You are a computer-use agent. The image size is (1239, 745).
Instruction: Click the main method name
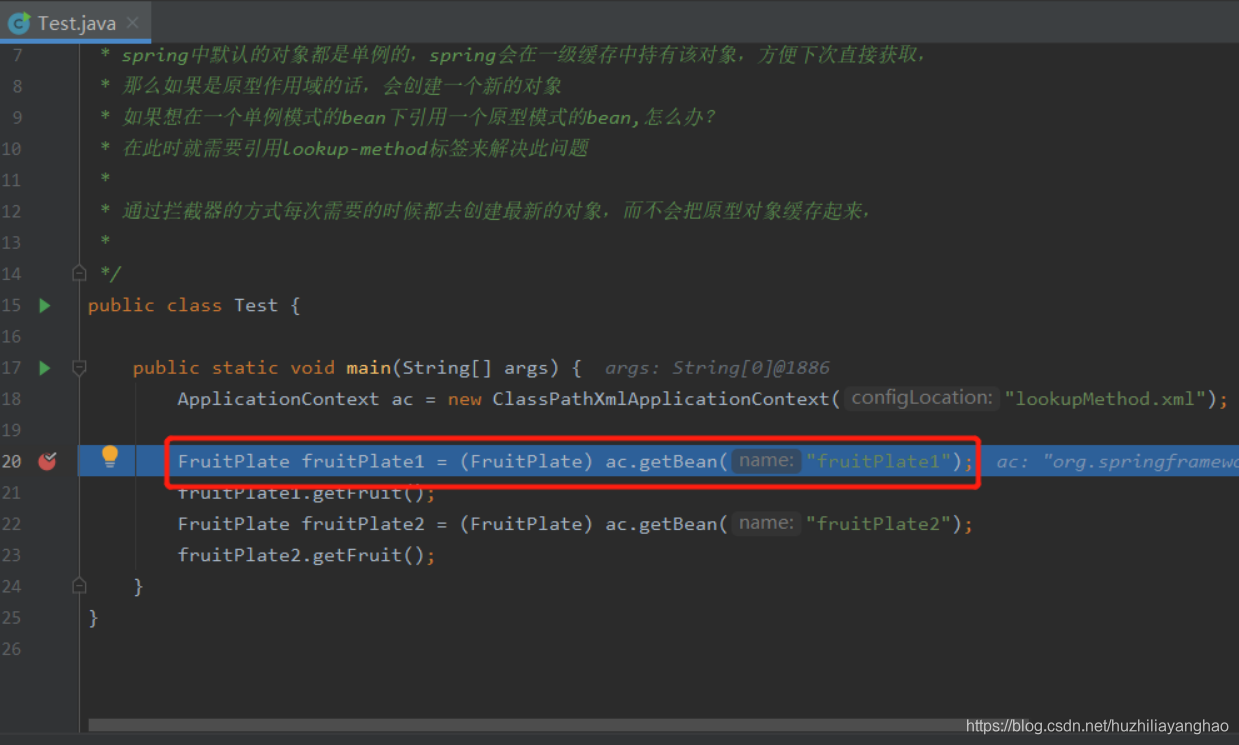pyautogui.click(x=369, y=368)
